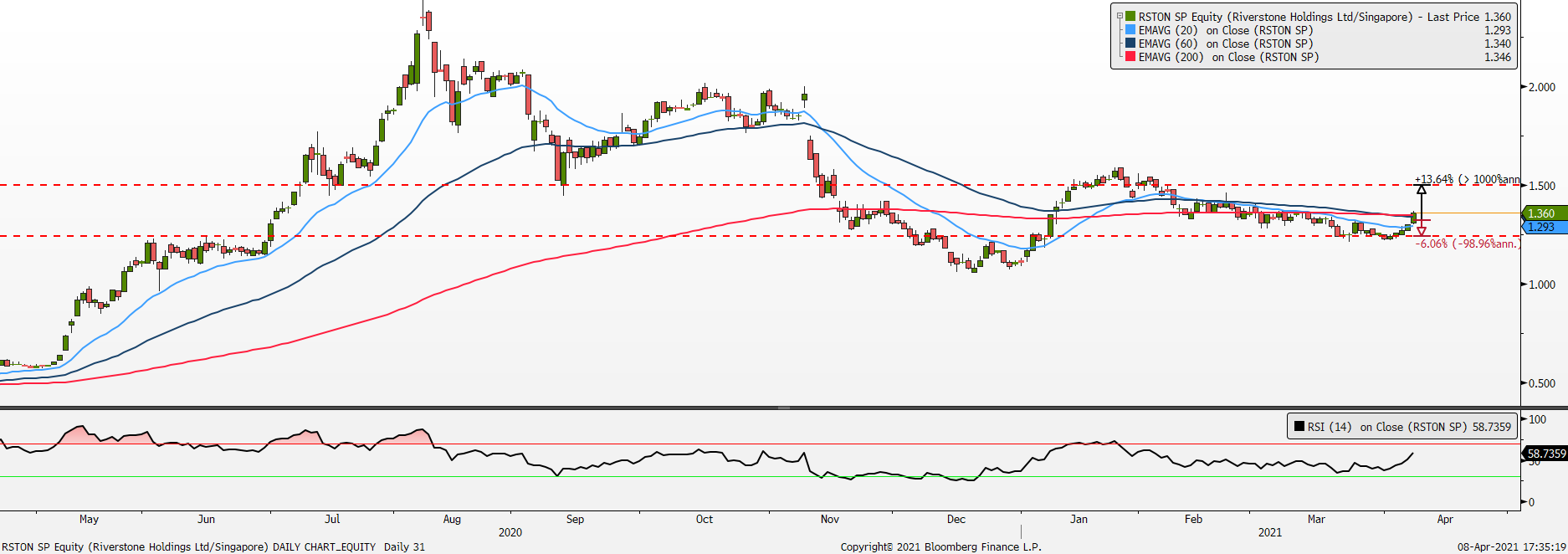Select the upward arrow annotation marker
The width and height of the screenshot is (1568, 554).
point(1421,190)
